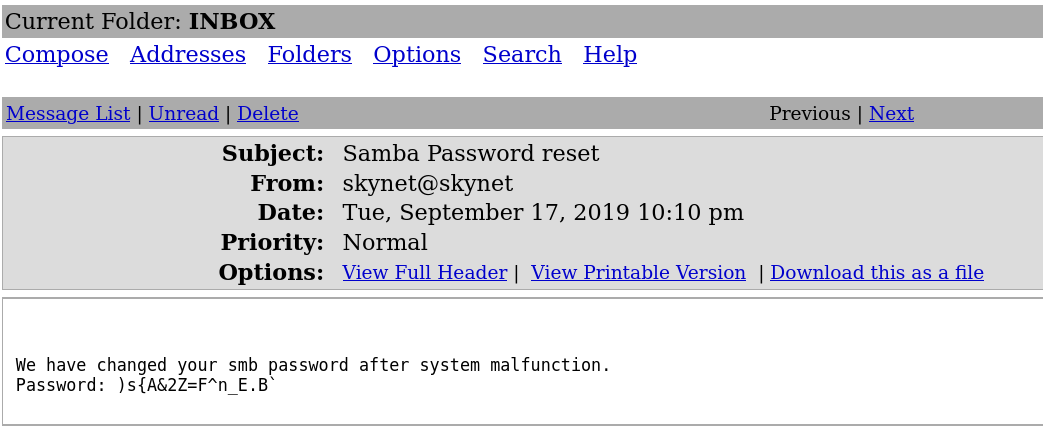1043x429 pixels.
Task: Click the message date text
Action: [x=542, y=213]
